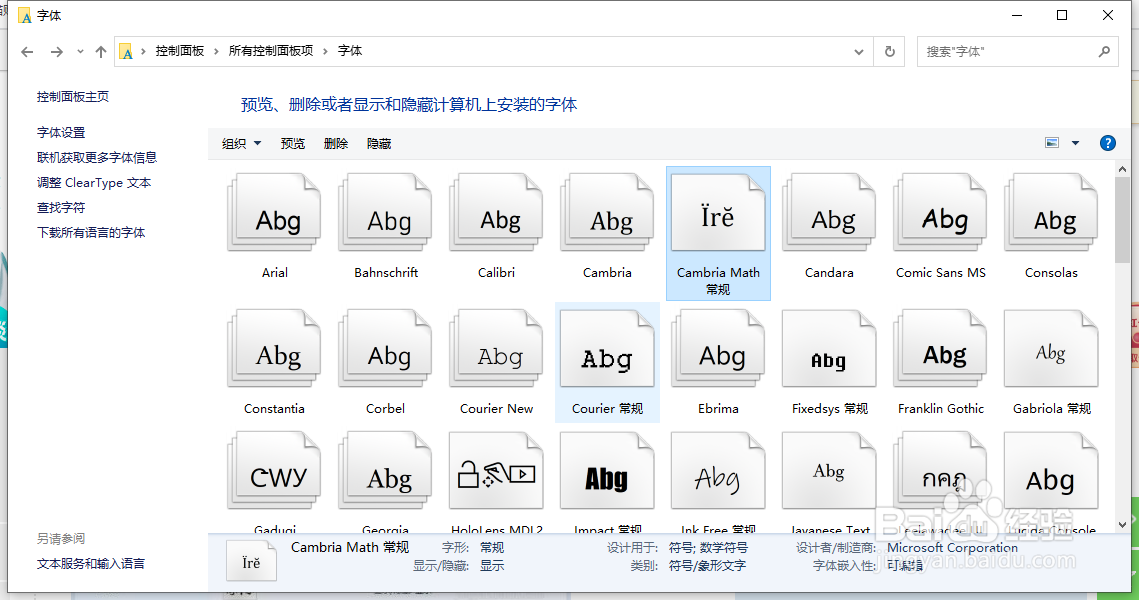Open 查找字符 link

pyautogui.click(x=61, y=208)
